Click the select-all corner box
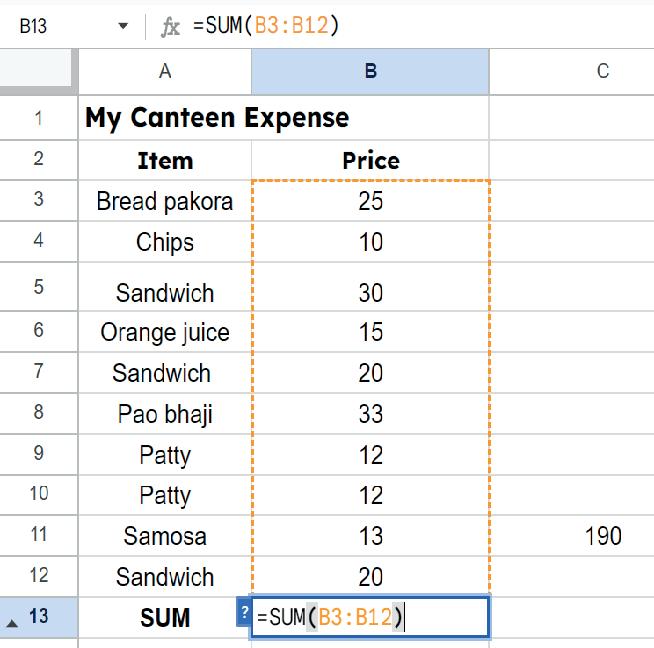Viewport: 654px width, 648px height. point(38,71)
